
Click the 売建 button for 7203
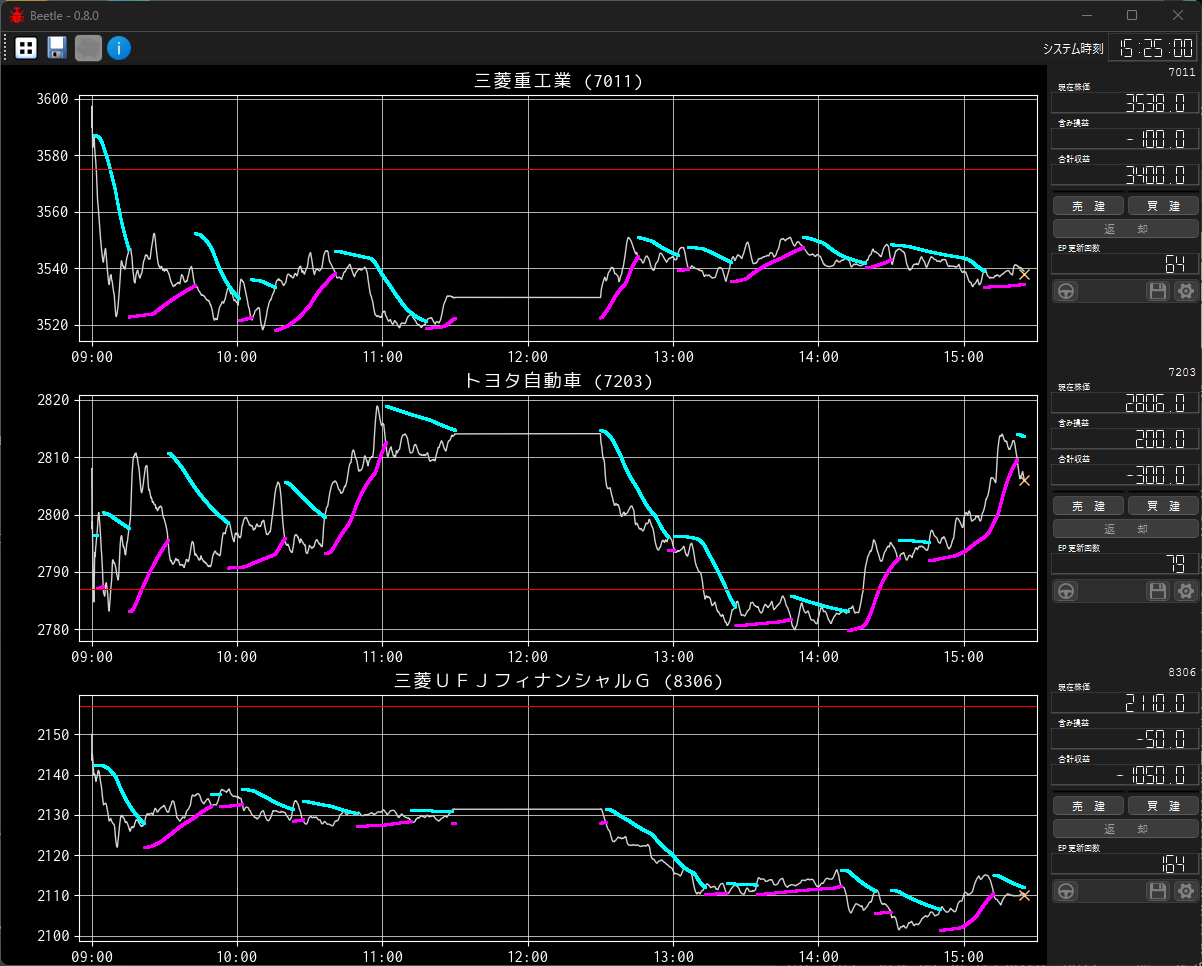pos(1089,506)
